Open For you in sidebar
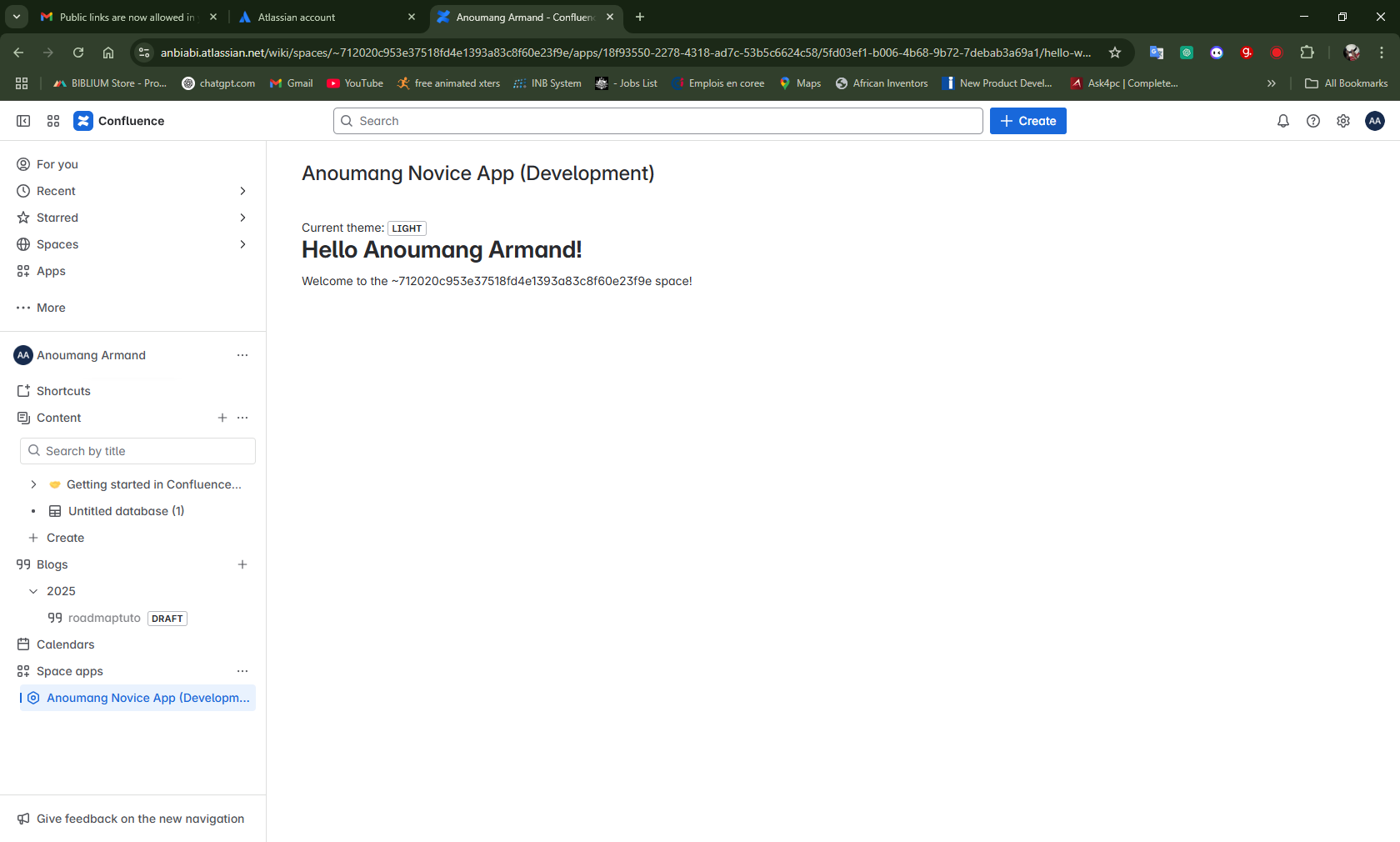This screenshot has height=842, width=1400. [133, 164]
